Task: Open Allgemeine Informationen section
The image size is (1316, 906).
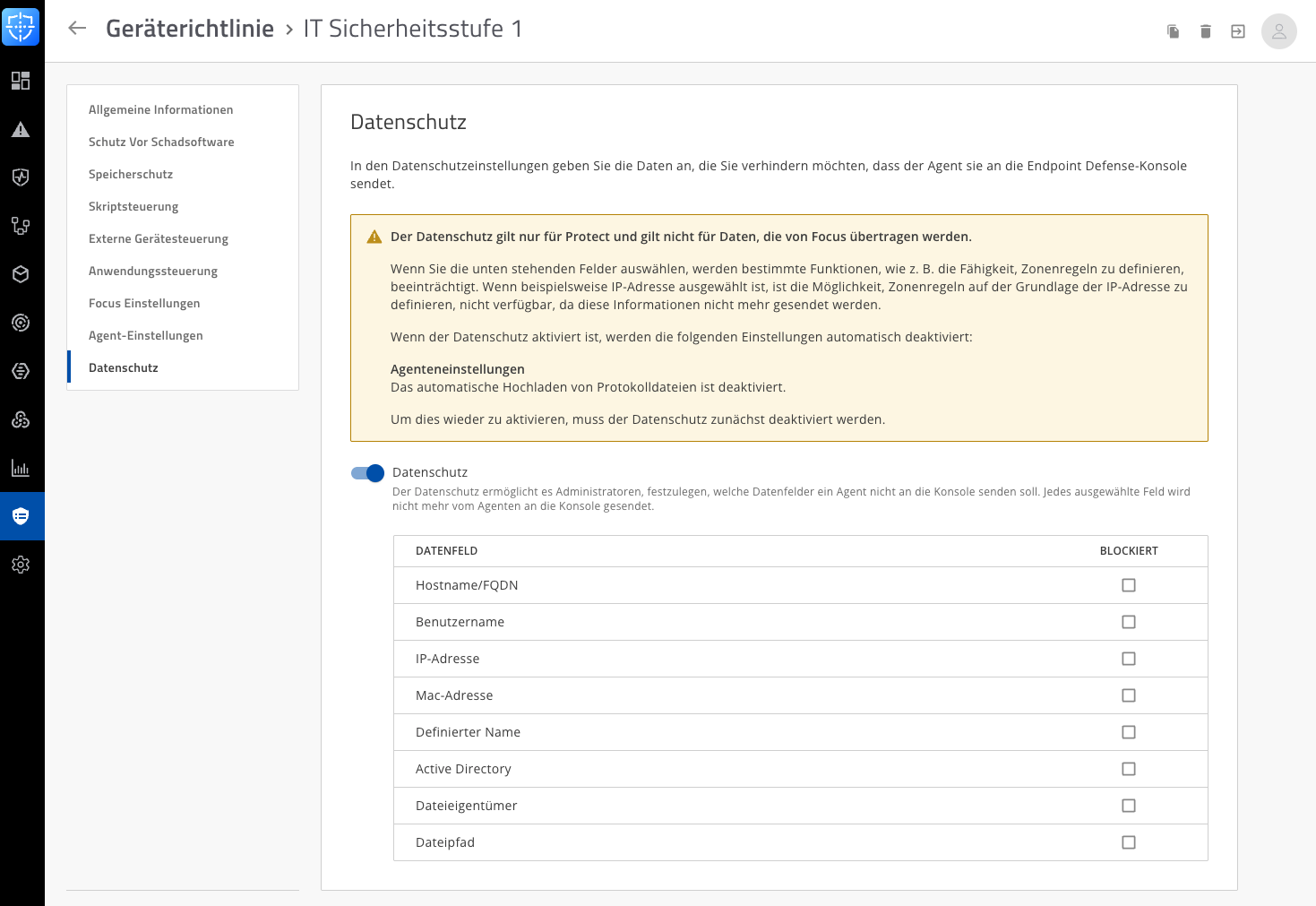Action: [x=160, y=109]
